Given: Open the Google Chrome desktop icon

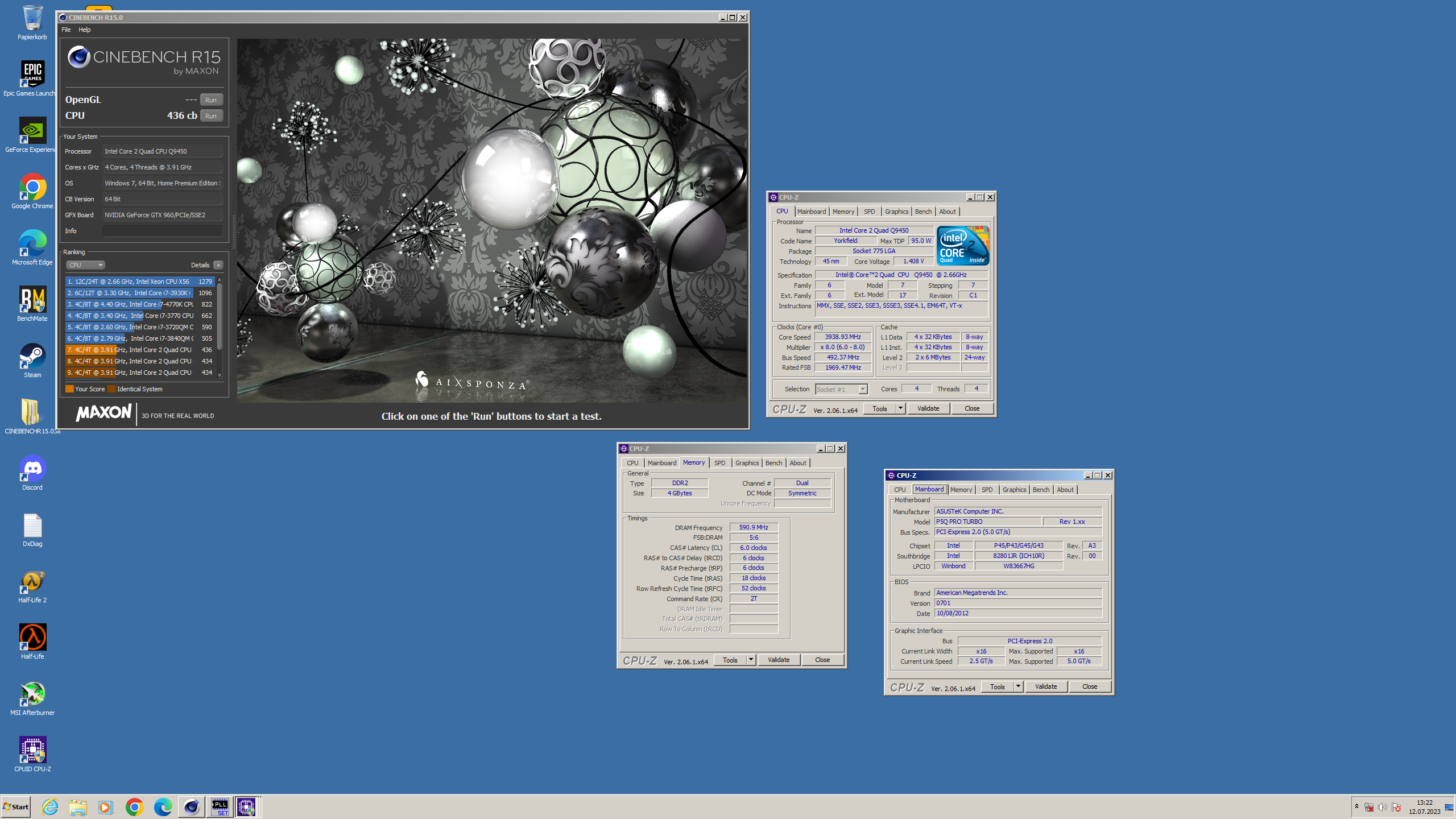Looking at the screenshot, I should pos(32,191).
